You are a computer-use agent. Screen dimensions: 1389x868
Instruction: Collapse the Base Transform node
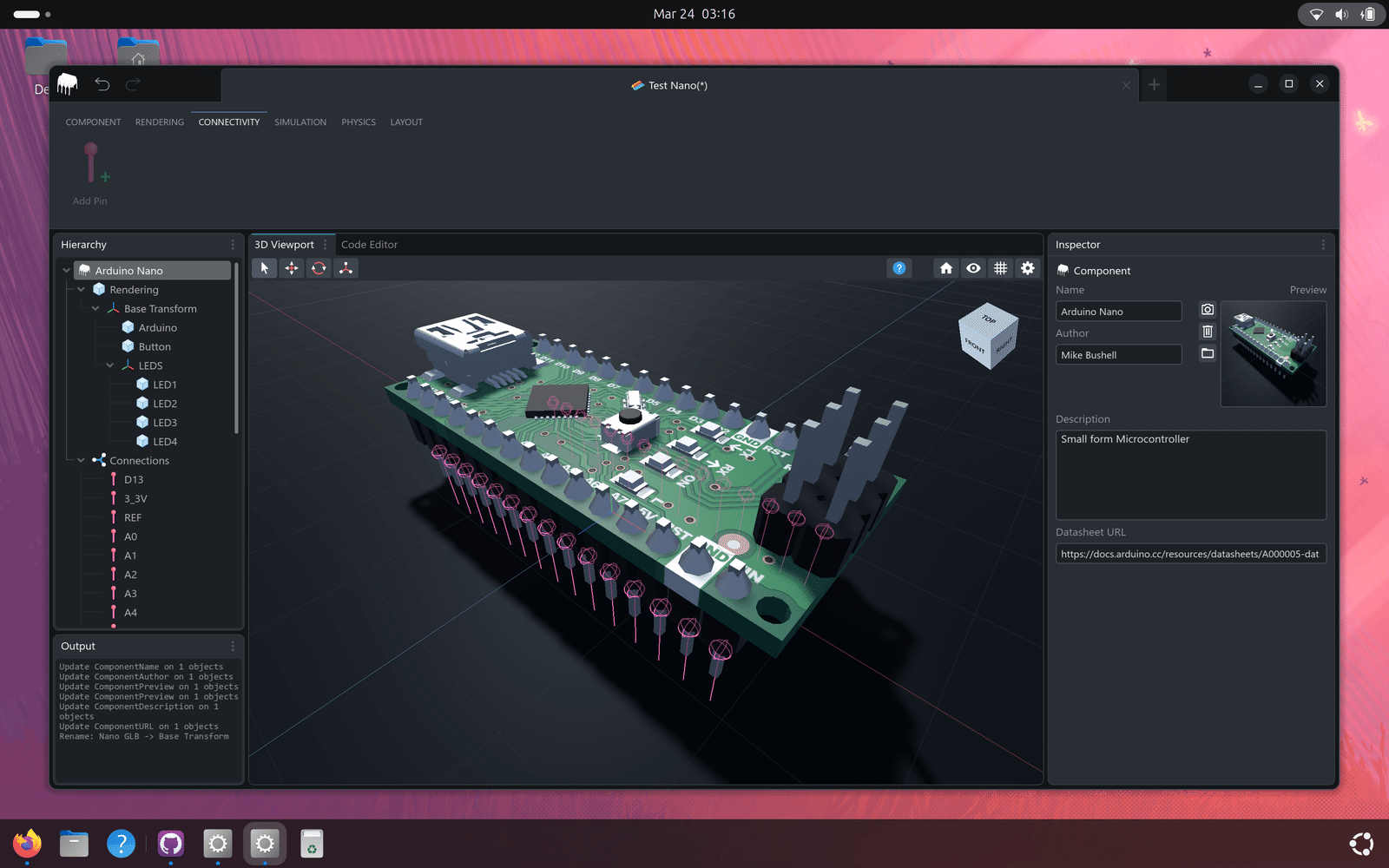(95, 309)
